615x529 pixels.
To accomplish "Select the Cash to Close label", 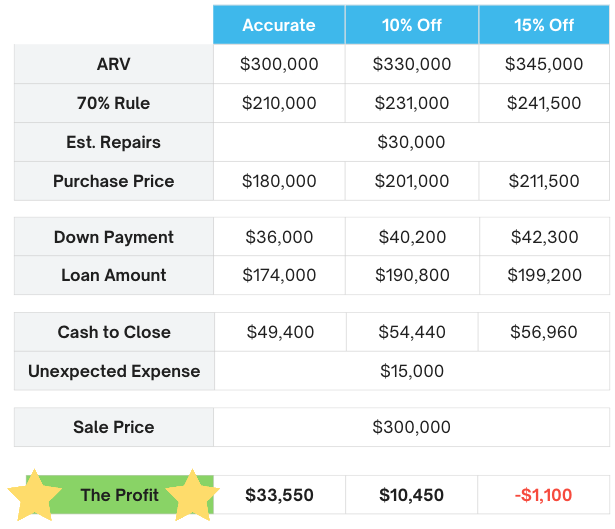I will (x=113, y=332).
